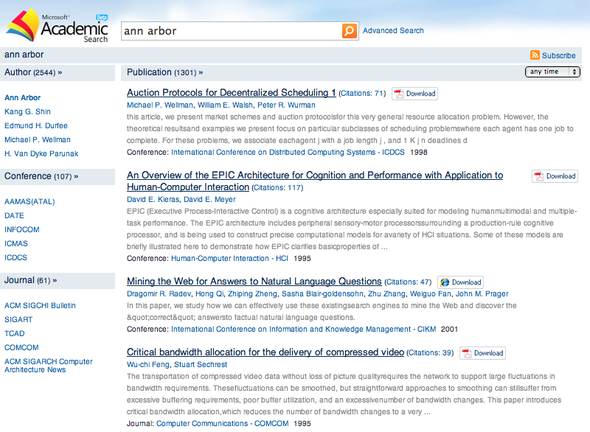The height and width of the screenshot is (432, 590).
Task: Open author David E. Kieras
Action: pos(153,199)
